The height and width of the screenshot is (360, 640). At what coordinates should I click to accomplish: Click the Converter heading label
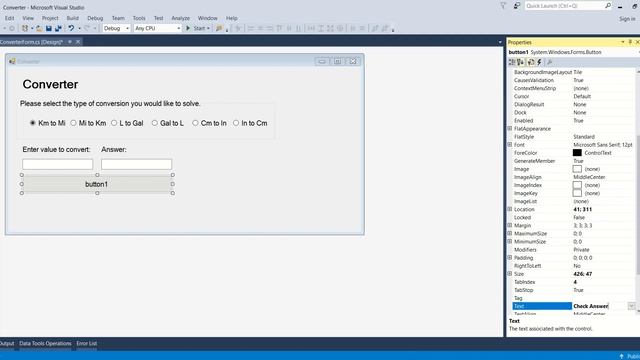[50, 84]
